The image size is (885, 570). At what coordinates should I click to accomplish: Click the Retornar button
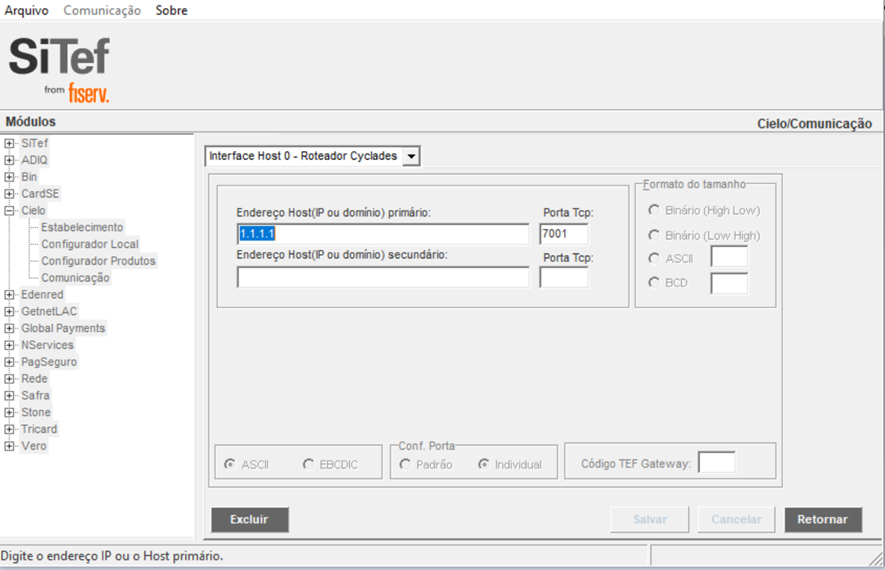click(823, 520)
